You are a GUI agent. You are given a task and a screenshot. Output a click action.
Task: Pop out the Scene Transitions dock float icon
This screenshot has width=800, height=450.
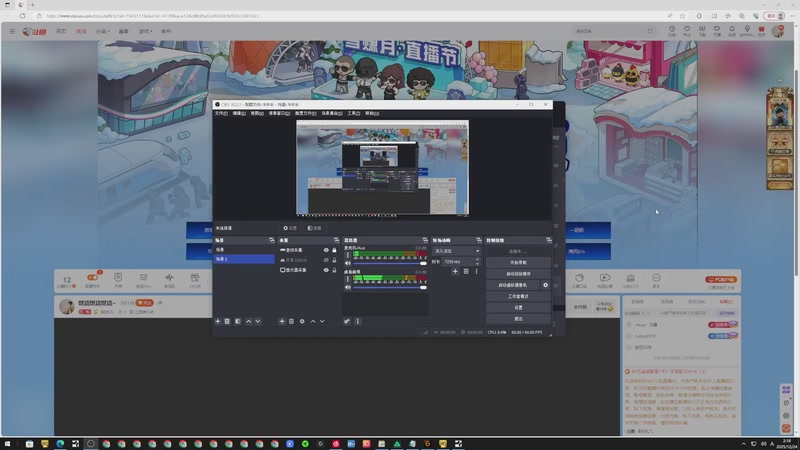pyautogui.click(x=479, y=240)
